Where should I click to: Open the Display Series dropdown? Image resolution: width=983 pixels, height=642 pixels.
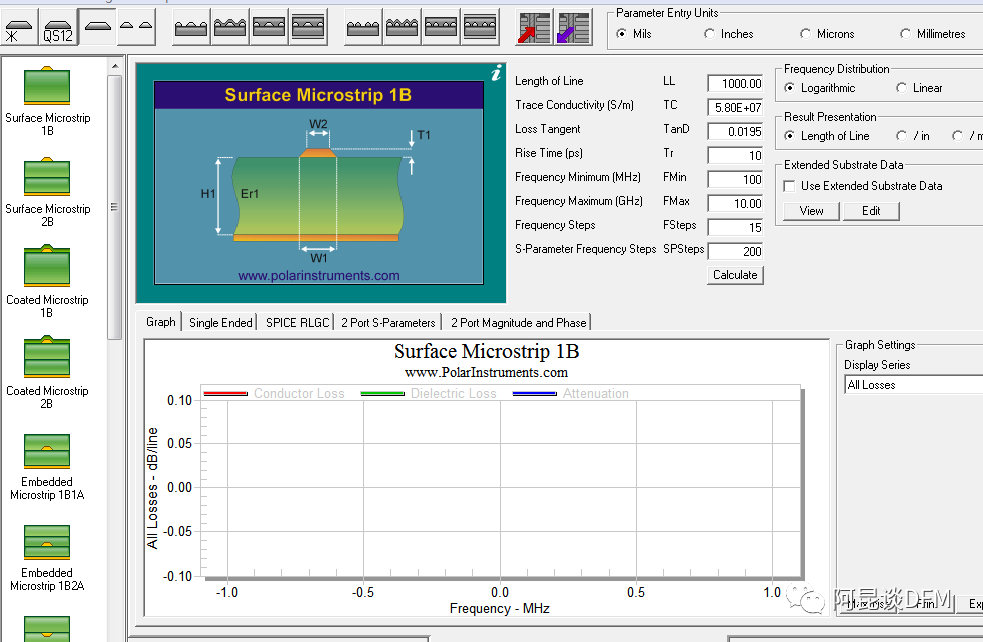pos(912,385)
